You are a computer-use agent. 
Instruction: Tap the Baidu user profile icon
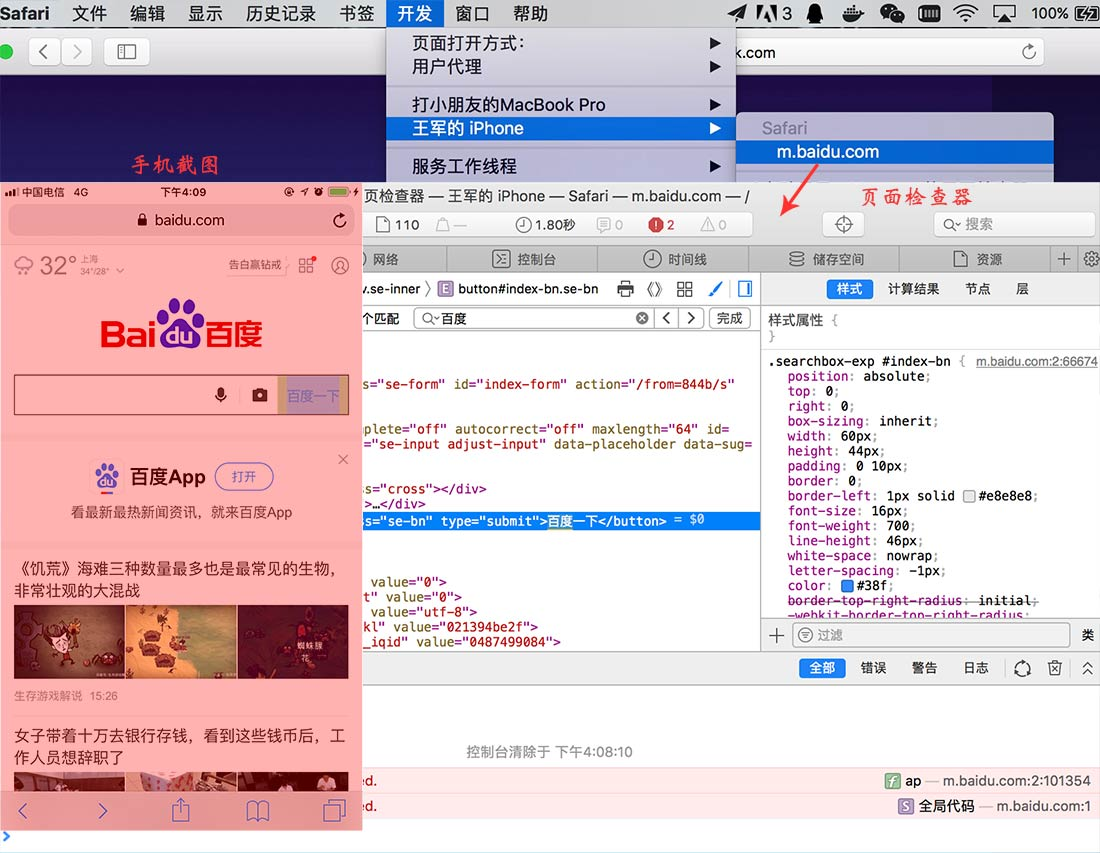[x=340, y=266]
